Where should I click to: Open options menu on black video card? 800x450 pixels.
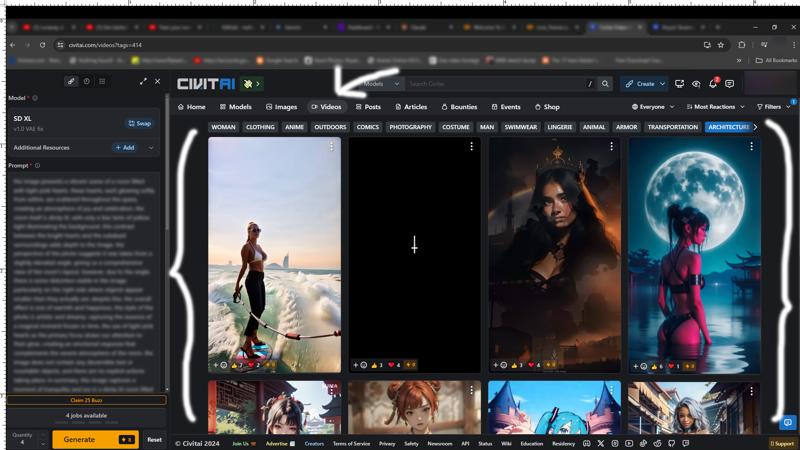point(471,146)
